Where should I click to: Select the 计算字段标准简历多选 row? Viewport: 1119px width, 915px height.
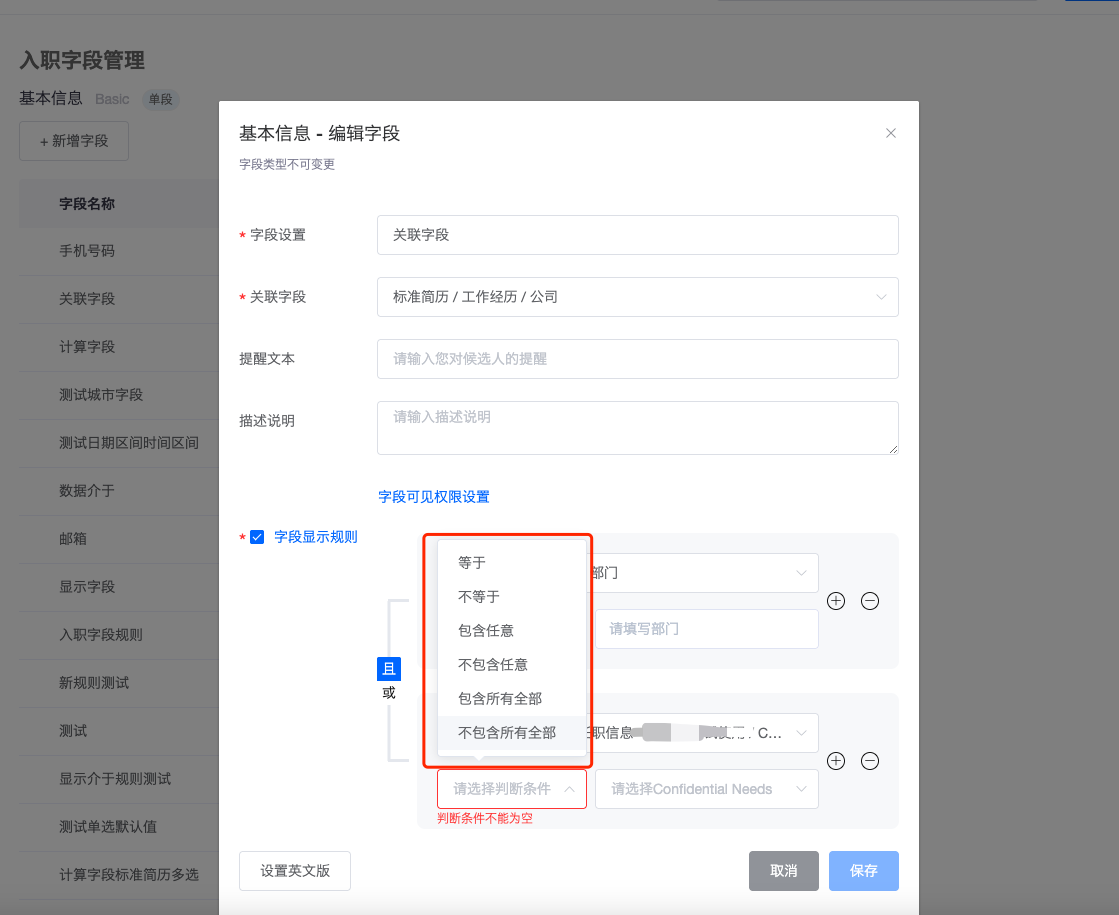click(118, 874)
